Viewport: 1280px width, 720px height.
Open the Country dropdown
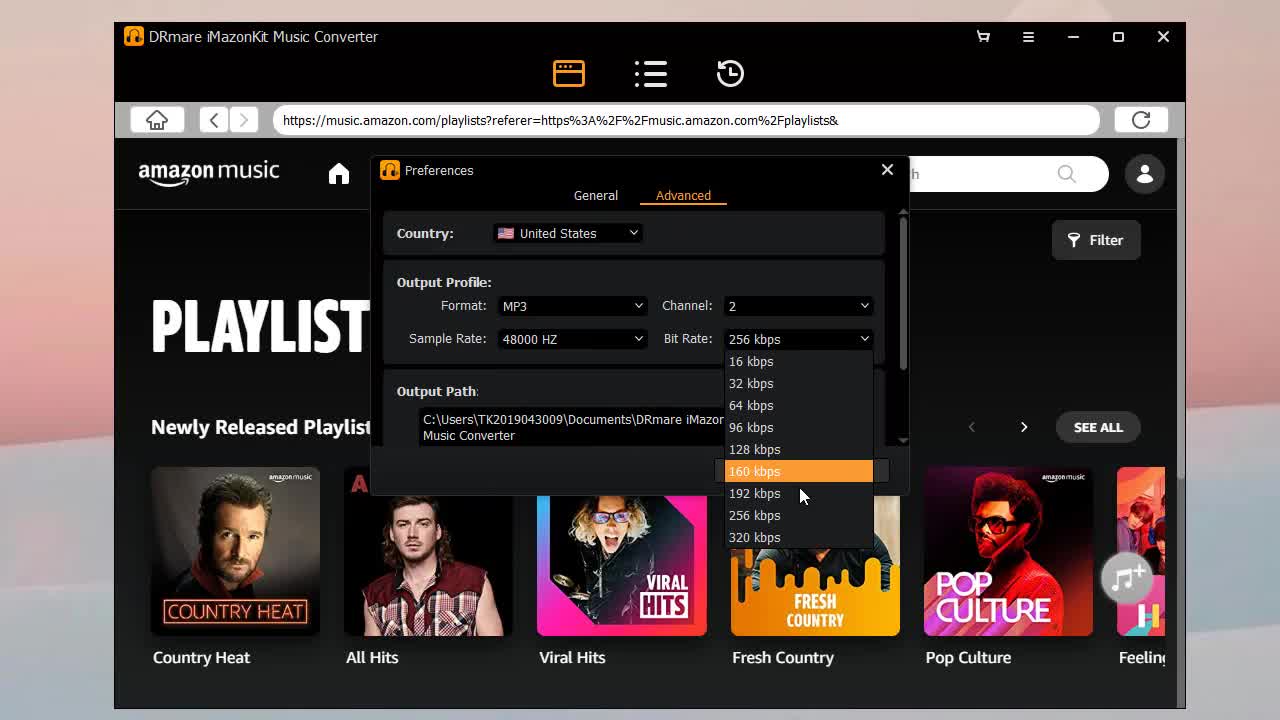(x=568, y=233)
